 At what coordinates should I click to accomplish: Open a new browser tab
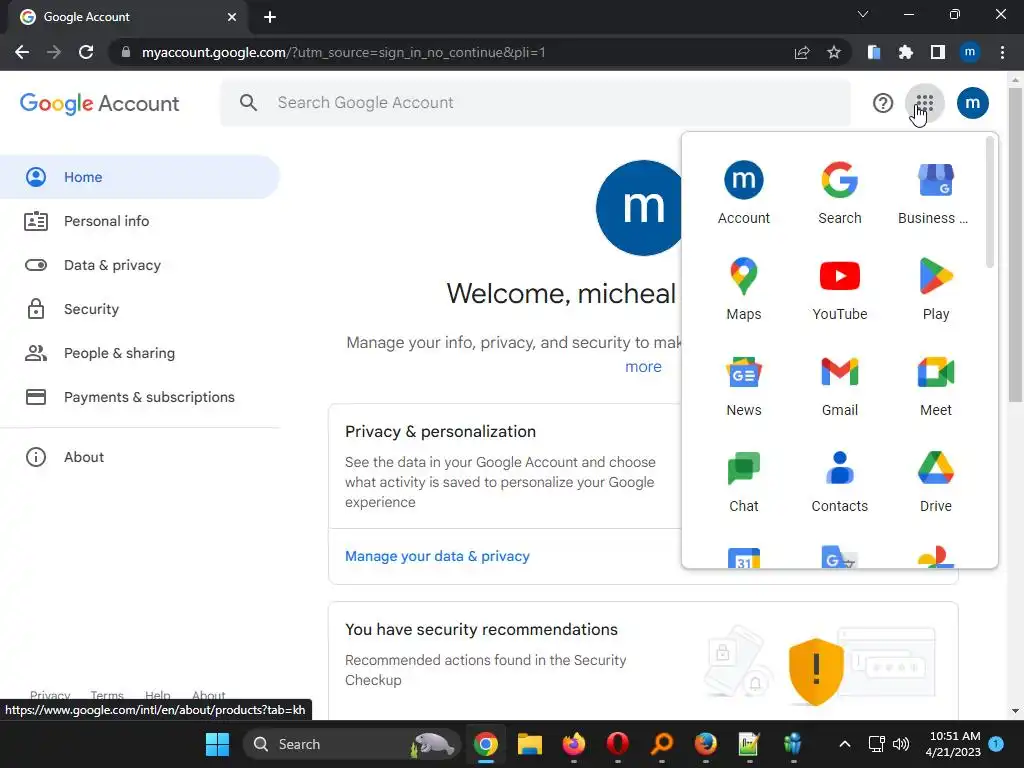click(x=270, y=17)
